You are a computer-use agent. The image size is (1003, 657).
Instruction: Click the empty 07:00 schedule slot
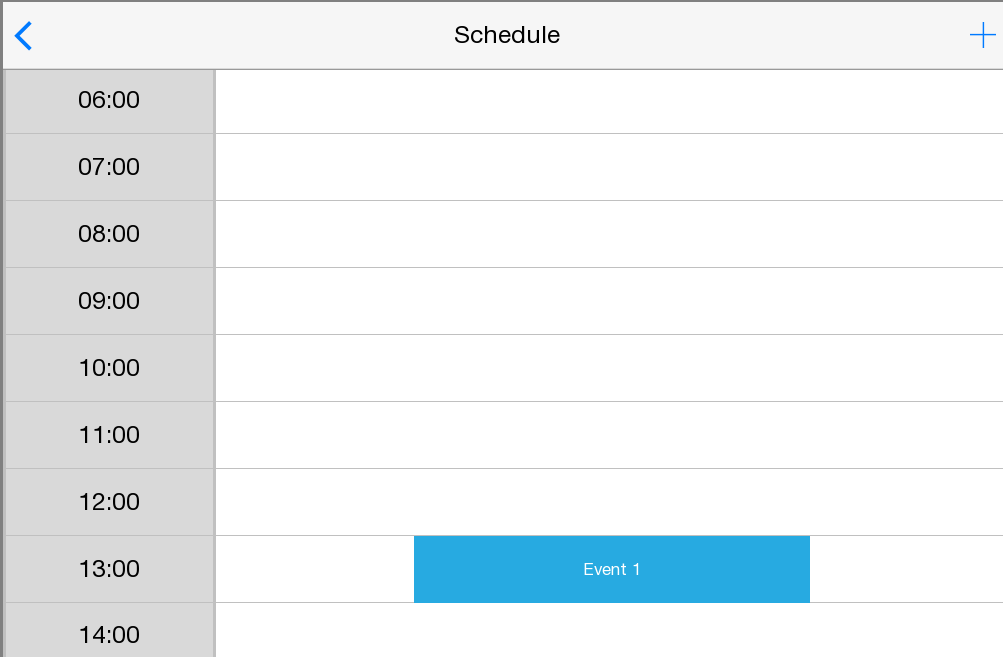608,167
